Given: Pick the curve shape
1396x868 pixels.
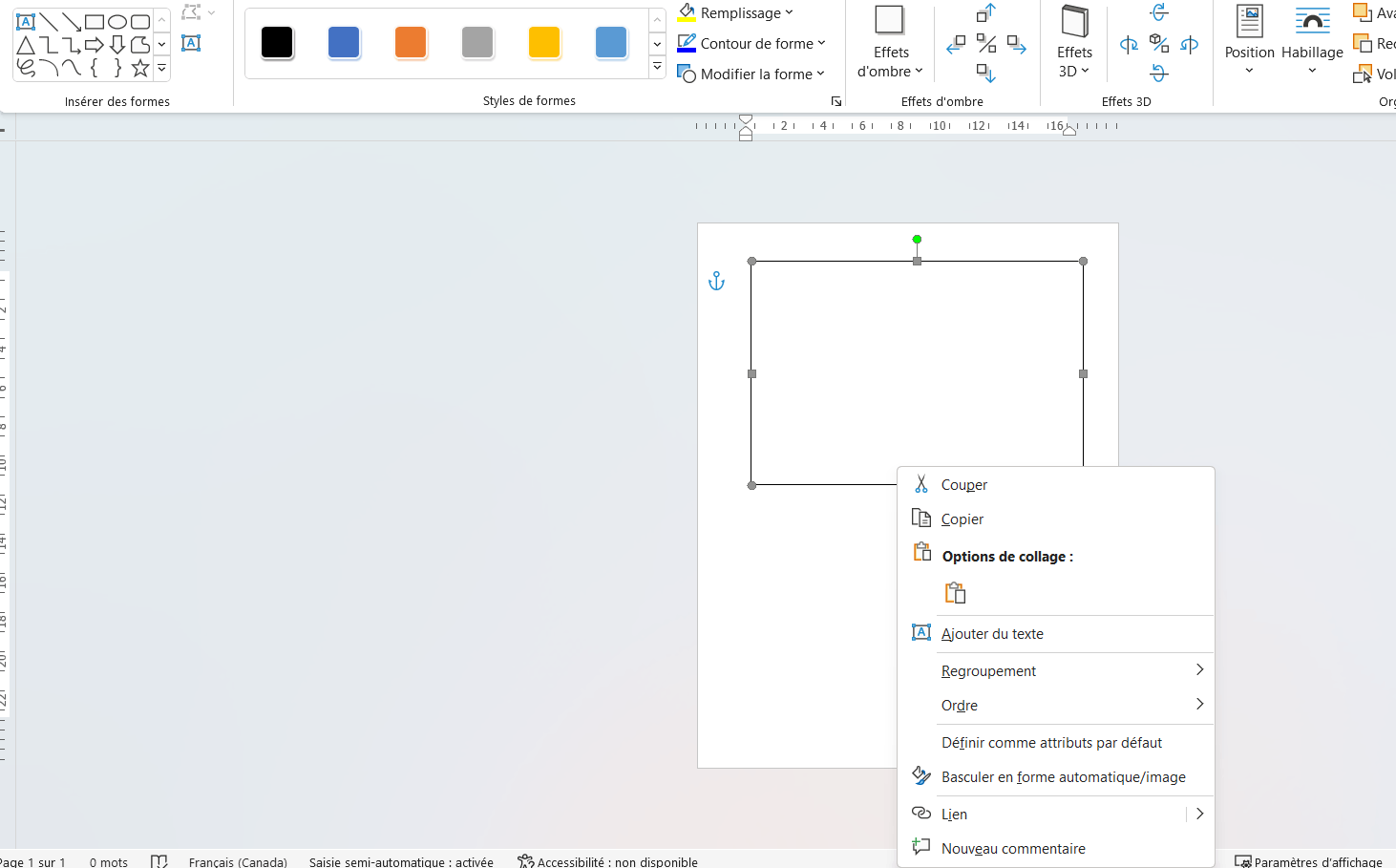Looking at the screenshot, I should (72, 68).
